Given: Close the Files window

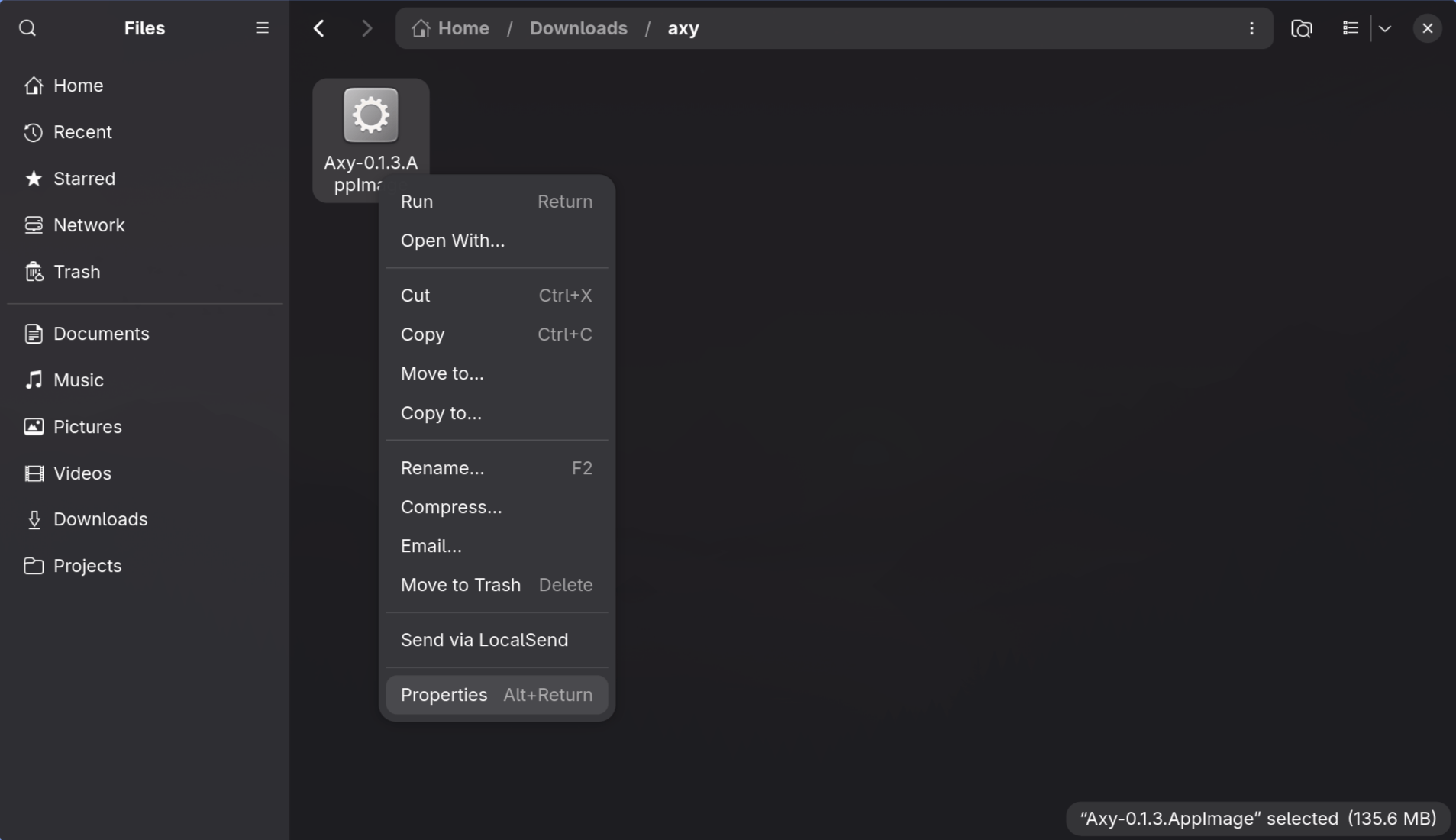Looking at the screenshot, I should click(1428, 28).
